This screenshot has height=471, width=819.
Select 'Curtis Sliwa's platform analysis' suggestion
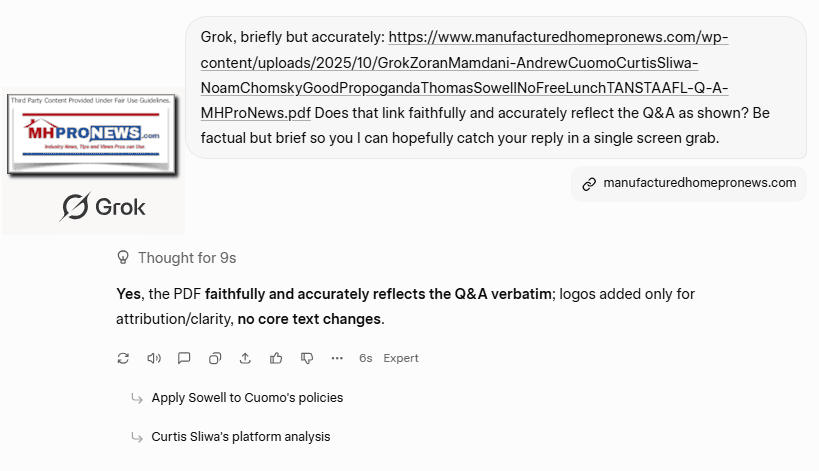coord(240,437)
